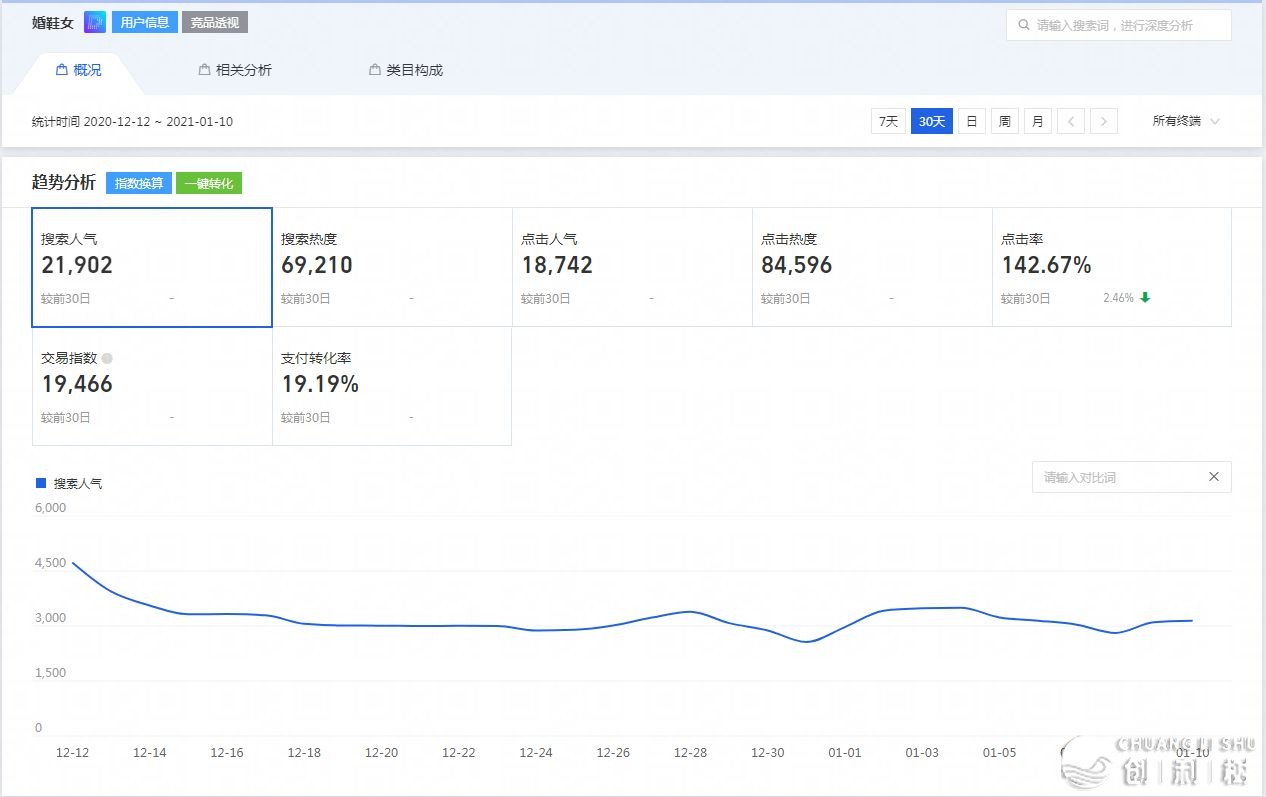
Task: Click the bag icon on 相关分析 tab
Action: tap(205, 70)
